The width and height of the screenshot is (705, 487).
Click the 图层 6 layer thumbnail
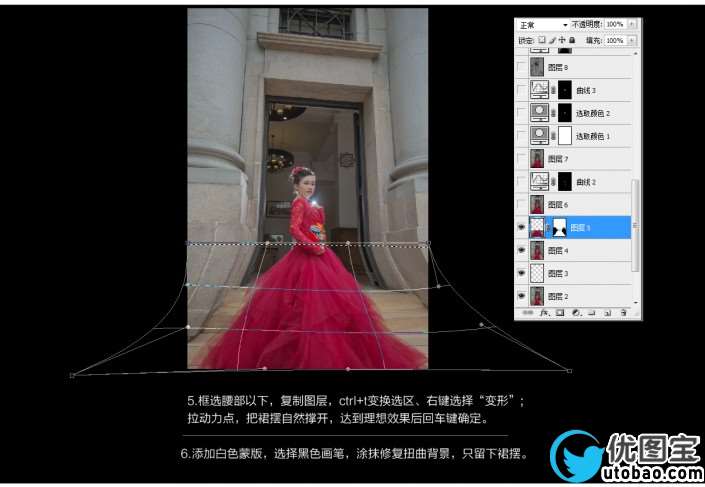pos(537,205)
